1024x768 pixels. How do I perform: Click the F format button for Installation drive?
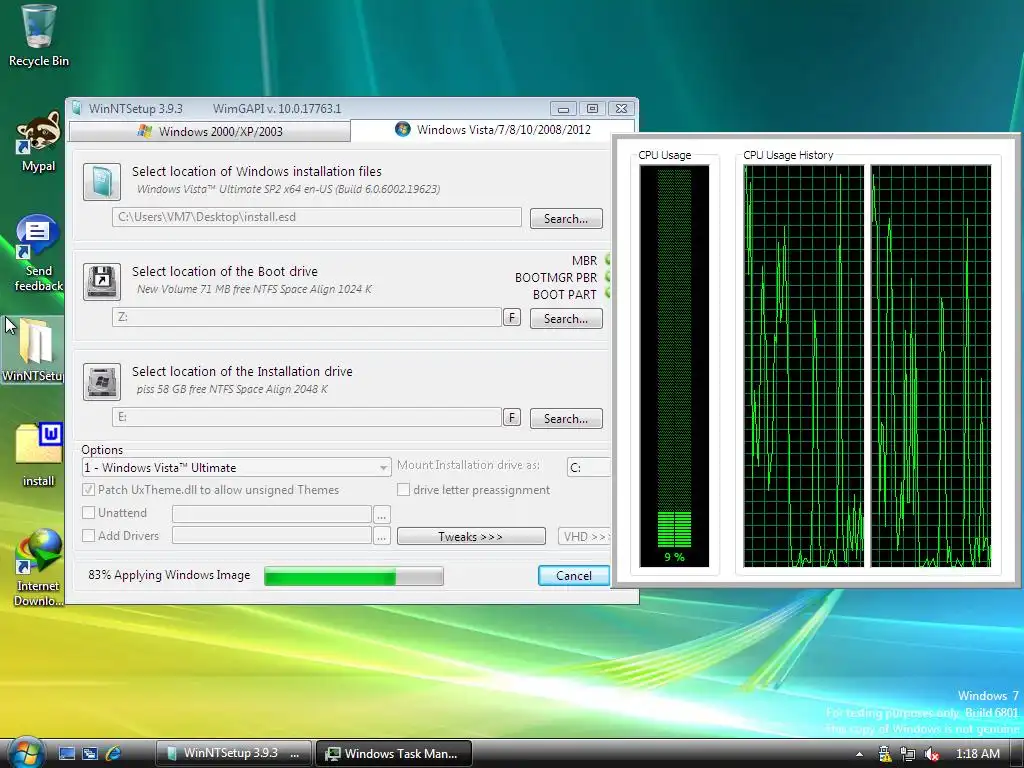512,417
